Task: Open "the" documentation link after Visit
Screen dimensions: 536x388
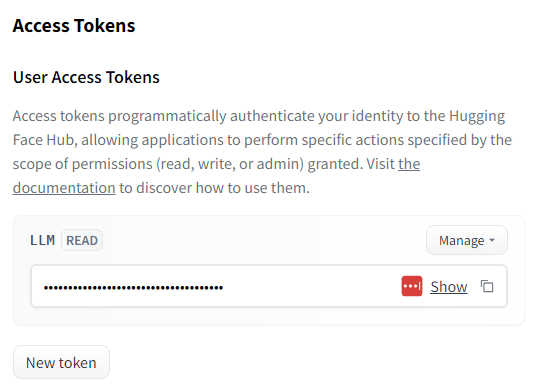Action: click(x=409, y=164)
